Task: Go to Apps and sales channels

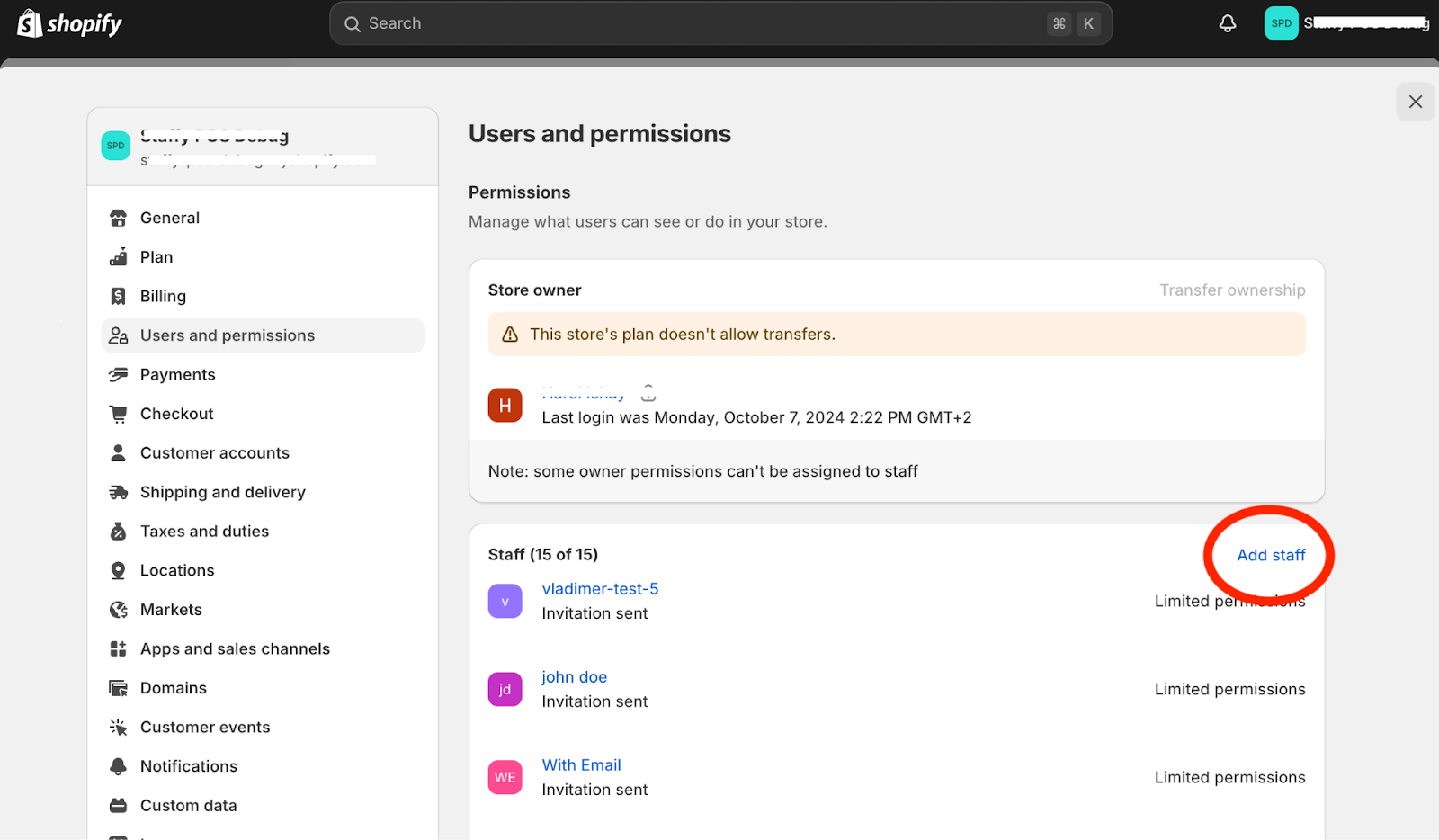Action: [x=263, y=648]
